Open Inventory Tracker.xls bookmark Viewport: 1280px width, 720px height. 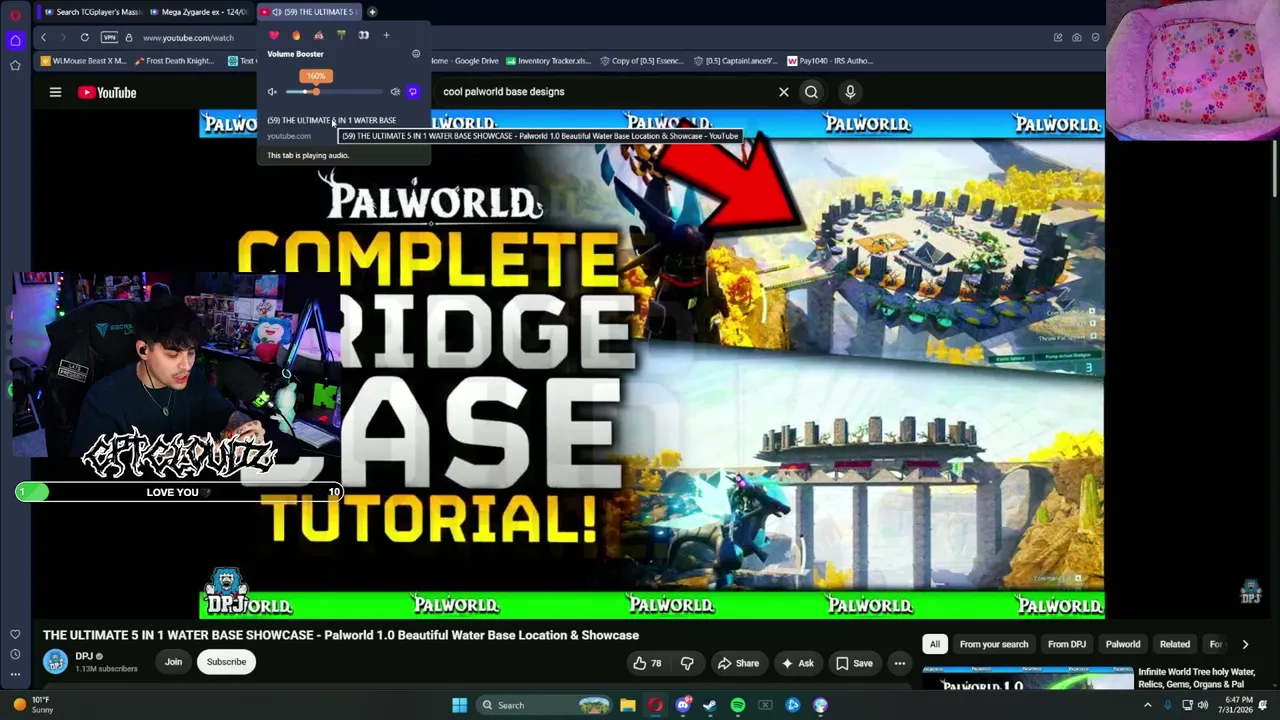tap(549, 61)
